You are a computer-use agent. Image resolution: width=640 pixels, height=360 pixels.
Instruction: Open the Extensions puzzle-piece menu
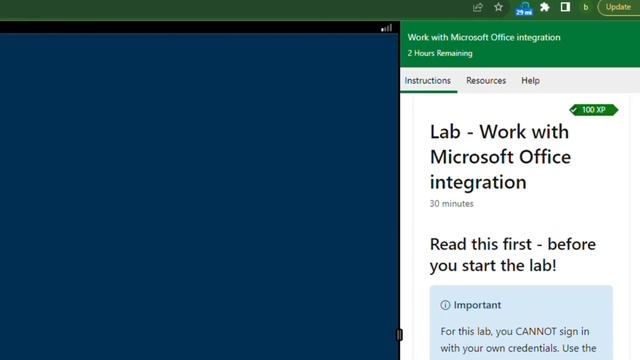click(x=544, y=7)
